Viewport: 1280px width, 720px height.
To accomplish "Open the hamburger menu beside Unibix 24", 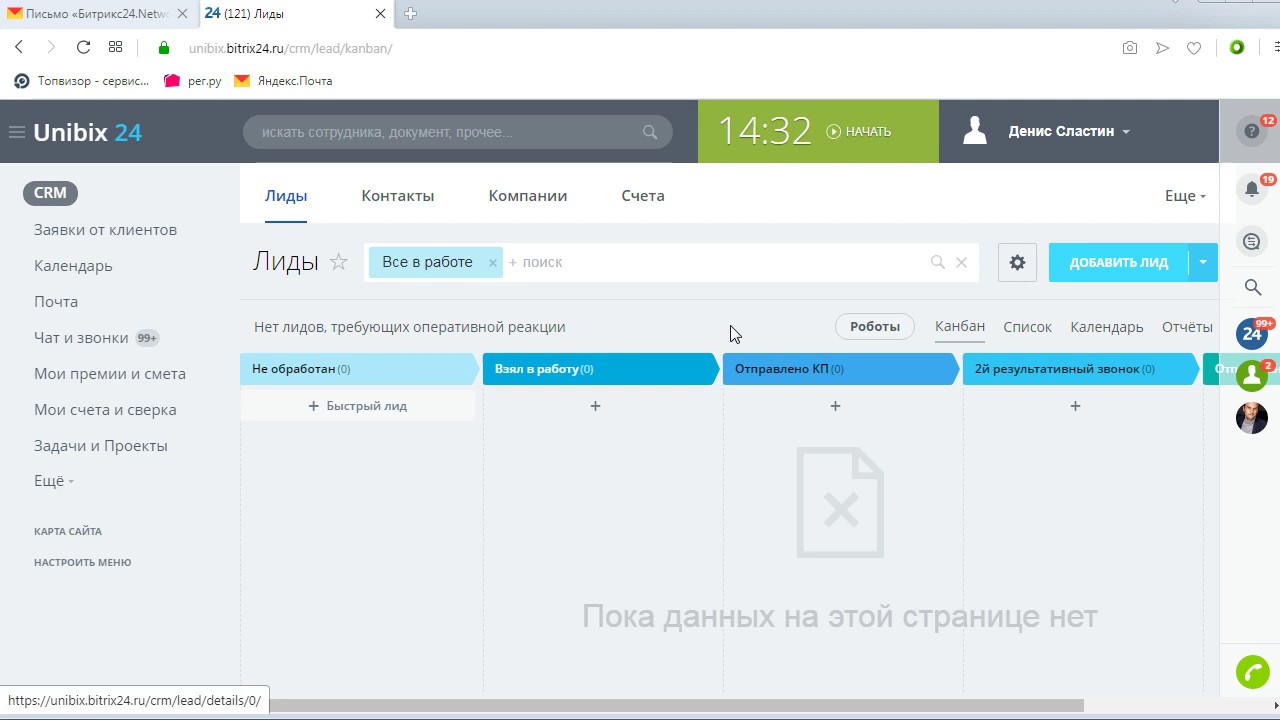I will [x=16, y=132].
